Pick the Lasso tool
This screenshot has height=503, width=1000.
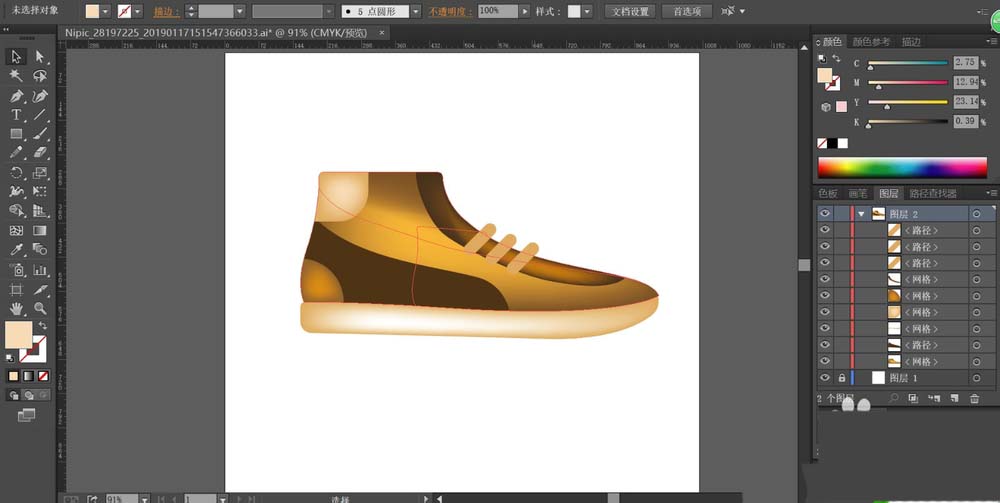[40, 76]
